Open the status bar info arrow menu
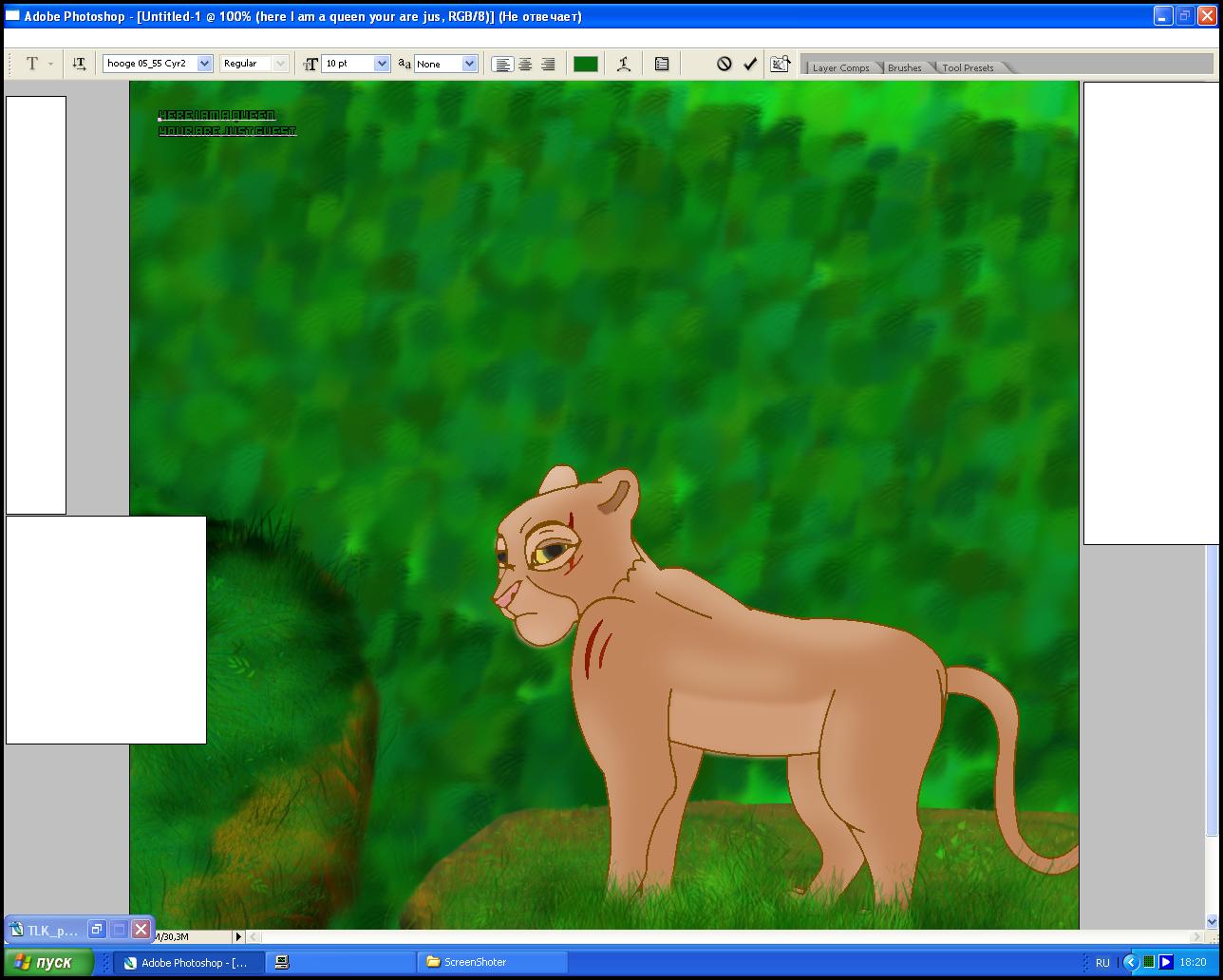 [238, 936]
